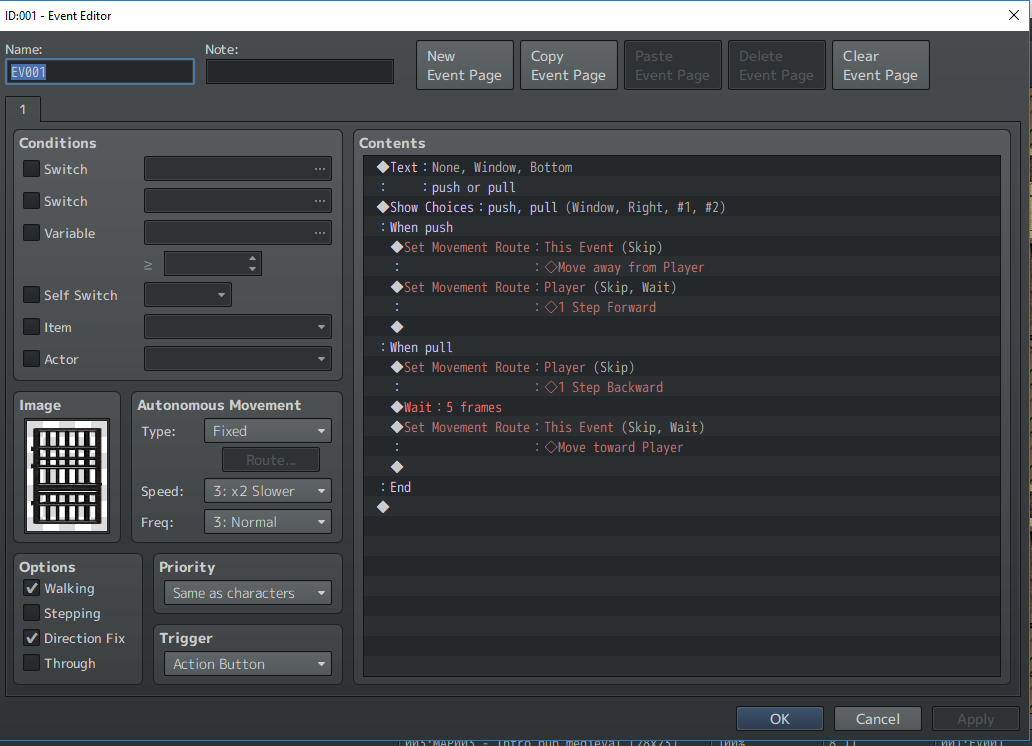
Task: Open second Switch selector ellipsis field
Action: click(238, 201)
